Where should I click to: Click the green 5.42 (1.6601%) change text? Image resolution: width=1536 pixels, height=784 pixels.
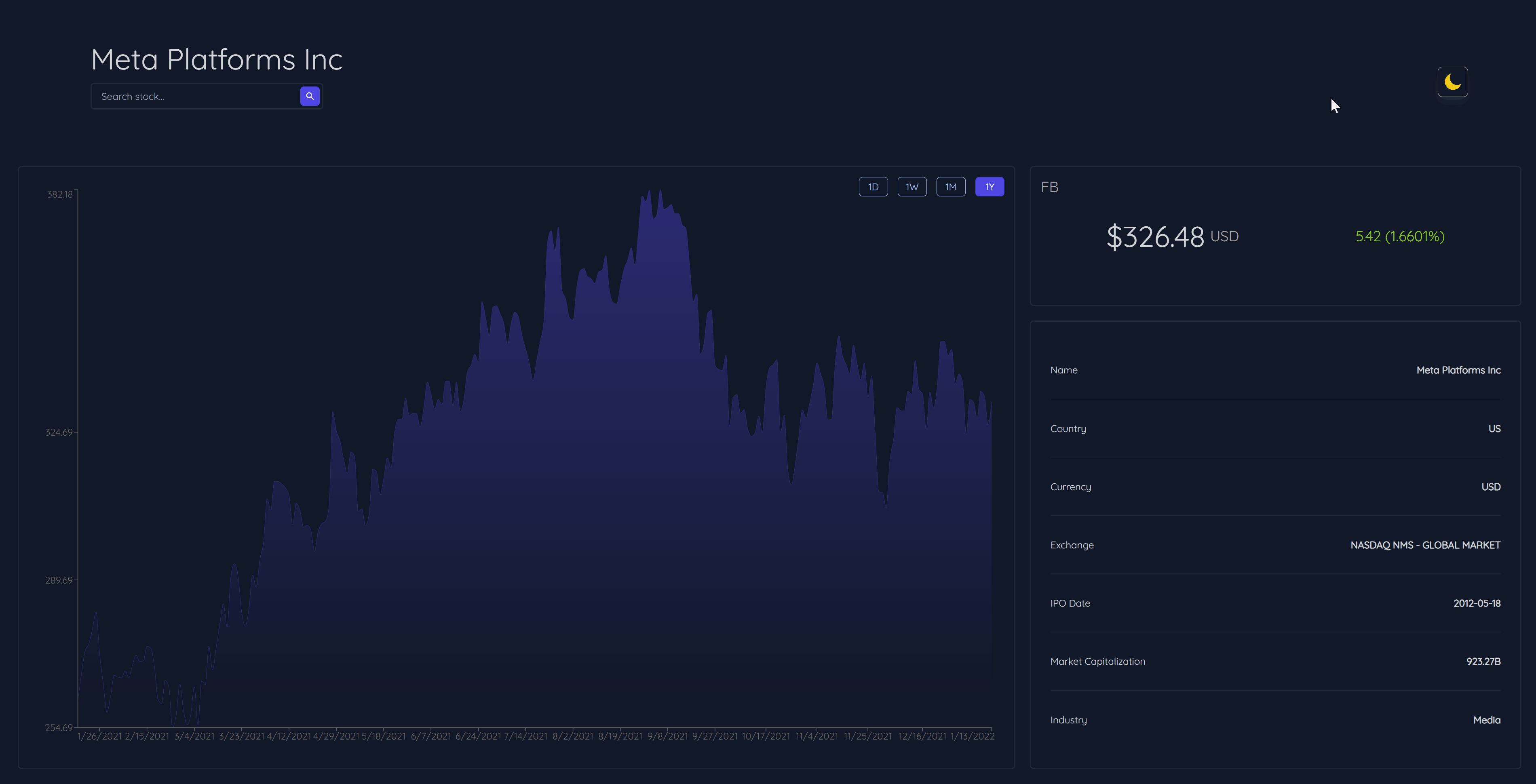tap(1399, 236)
